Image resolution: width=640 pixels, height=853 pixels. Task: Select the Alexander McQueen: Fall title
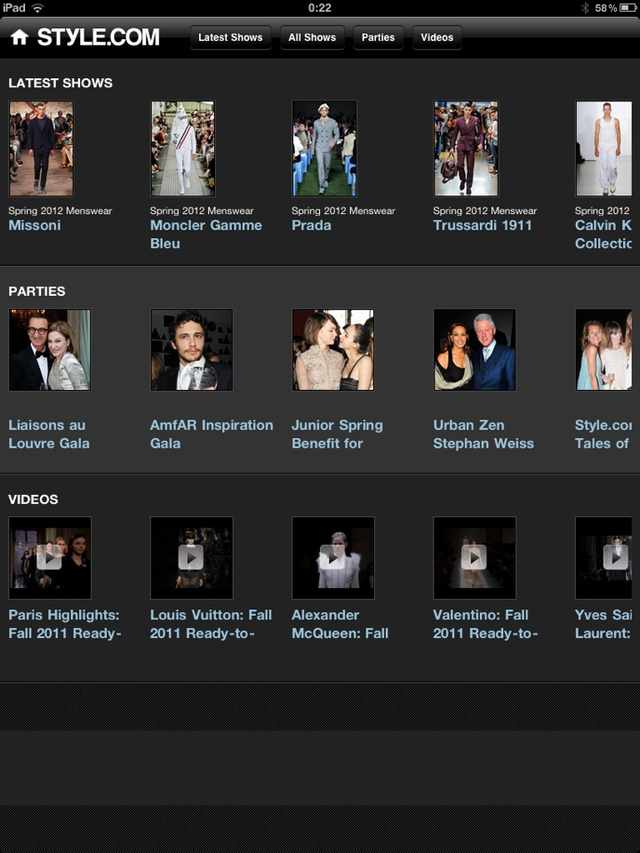point(340,624)
